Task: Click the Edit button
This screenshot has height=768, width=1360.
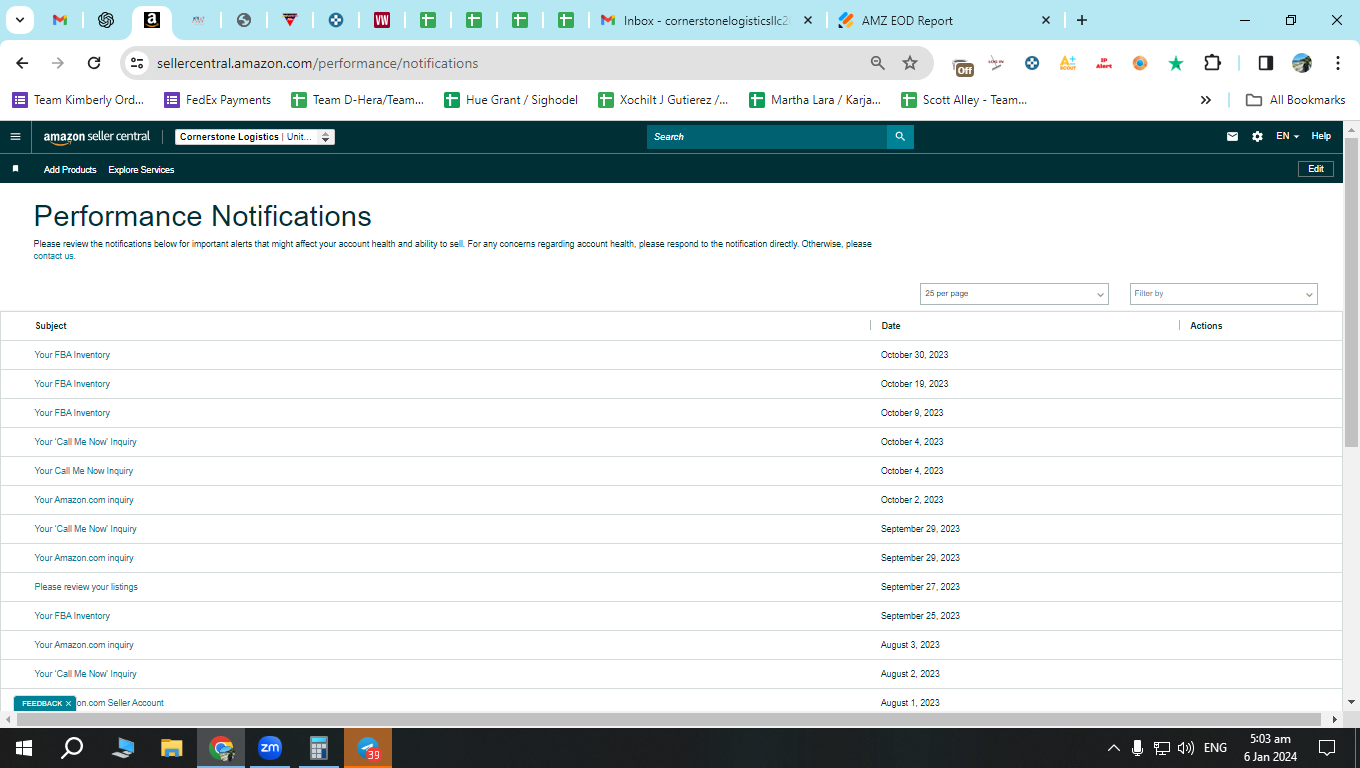Action: pos(1316,169)
